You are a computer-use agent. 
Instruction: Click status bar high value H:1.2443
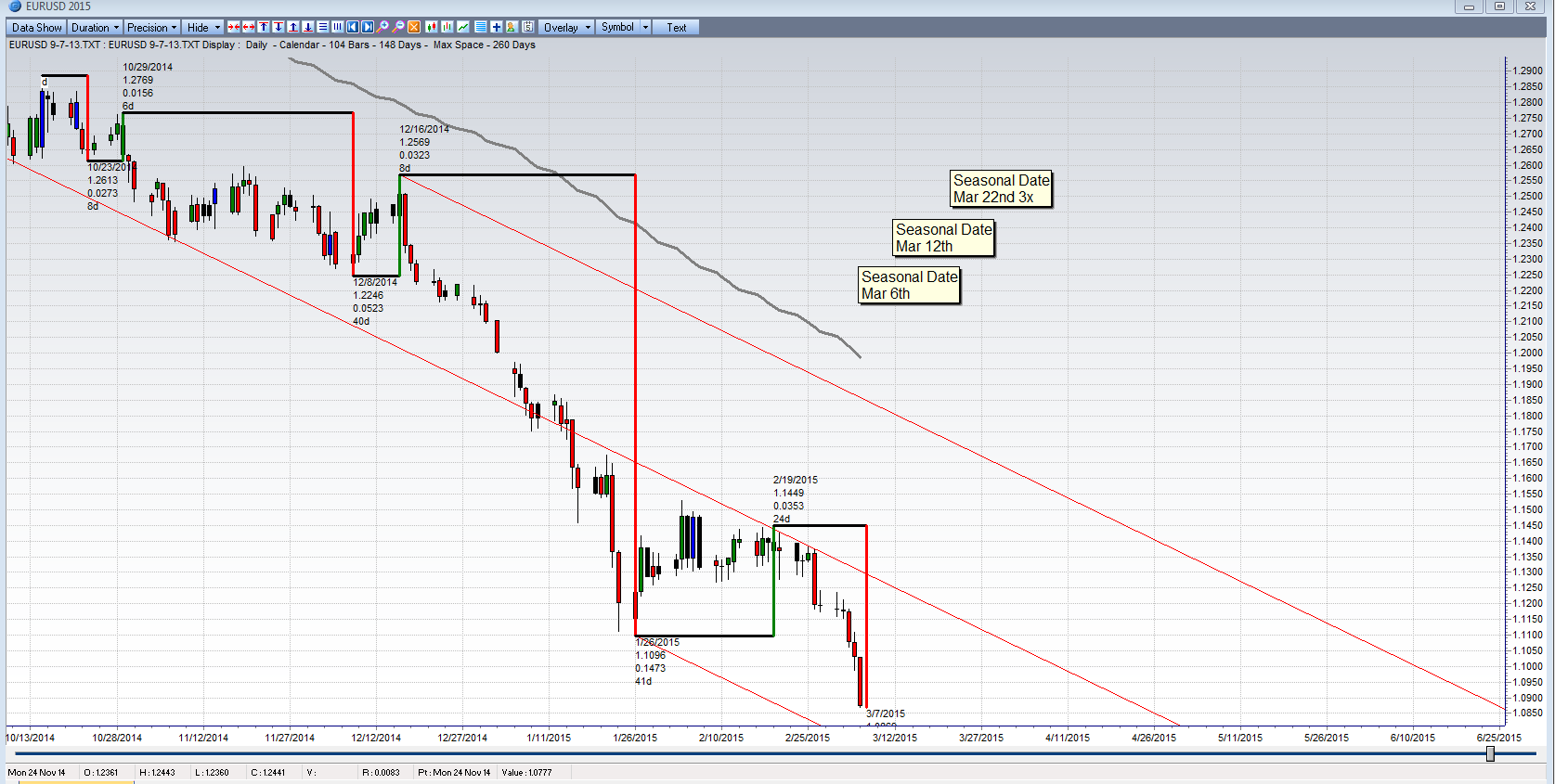(157, 772)
